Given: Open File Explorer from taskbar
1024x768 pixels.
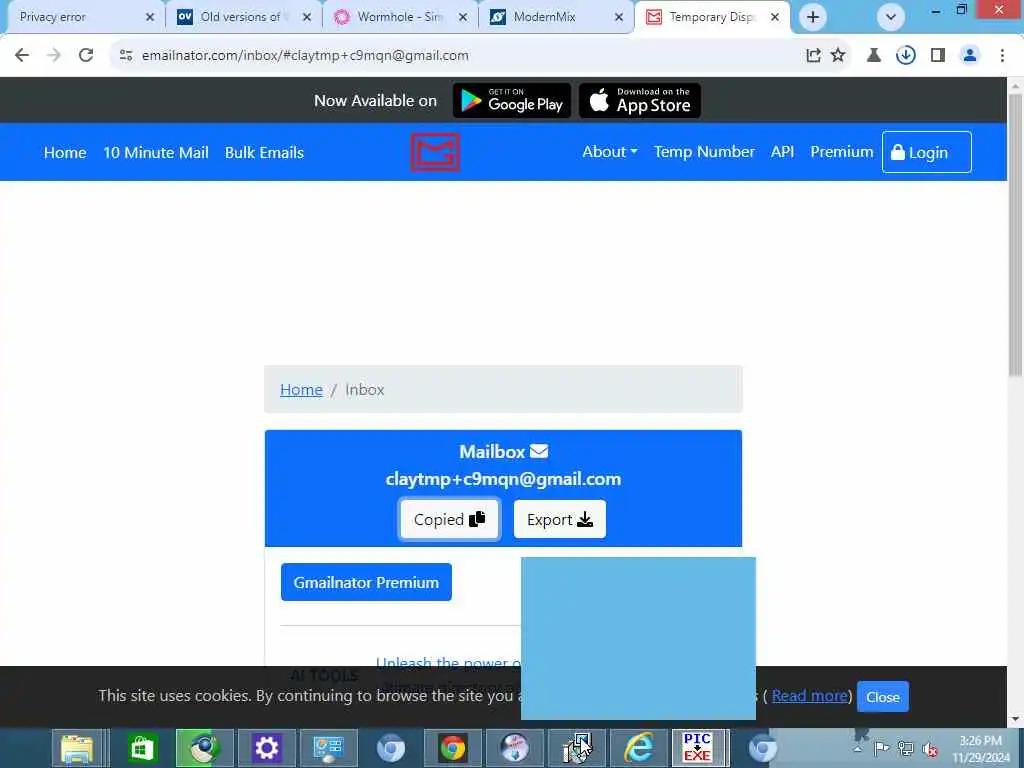Looking at the screenshot, I should [x=77, y=748].
